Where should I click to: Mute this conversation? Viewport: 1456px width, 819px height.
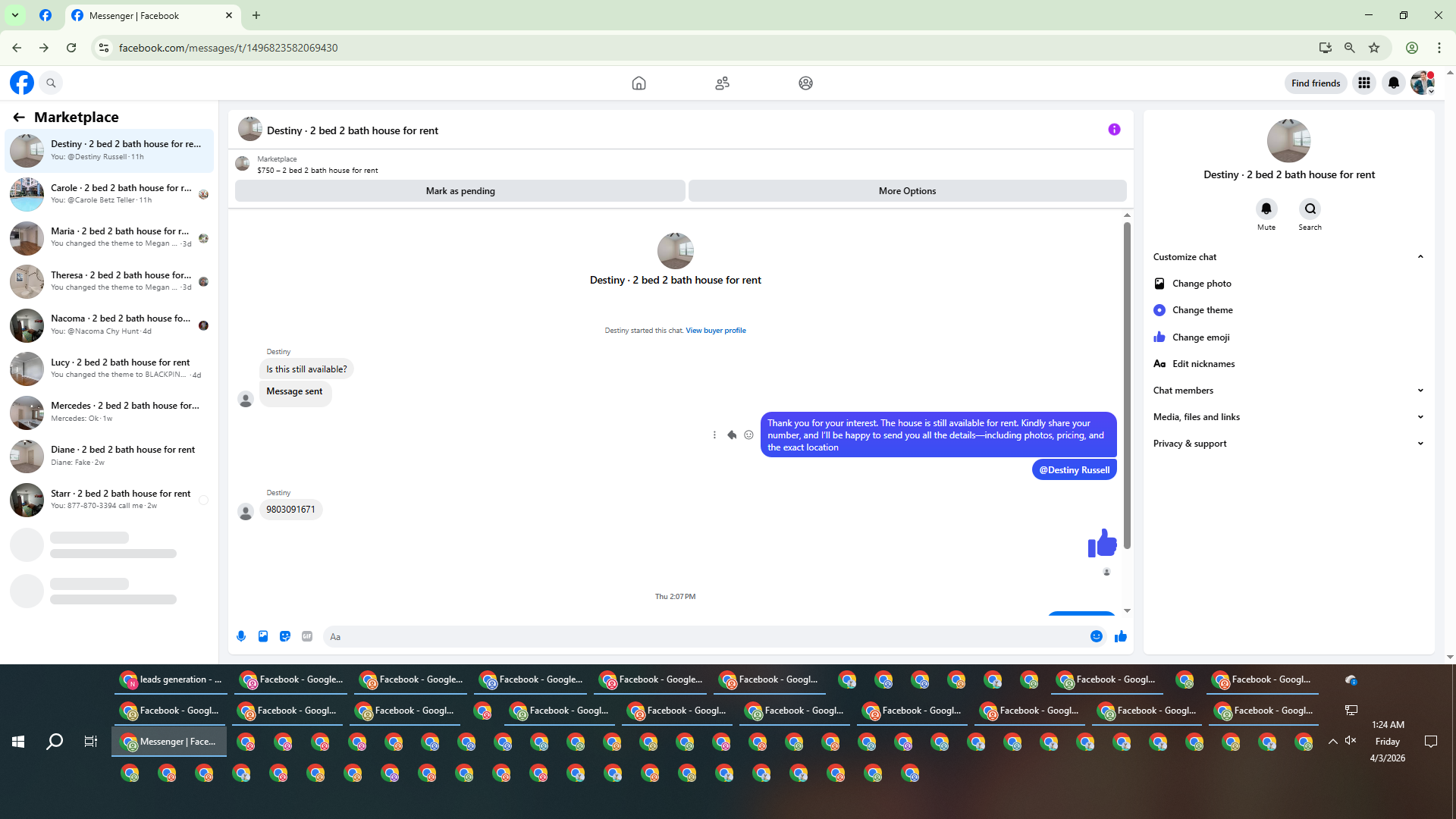[1266, 209]
